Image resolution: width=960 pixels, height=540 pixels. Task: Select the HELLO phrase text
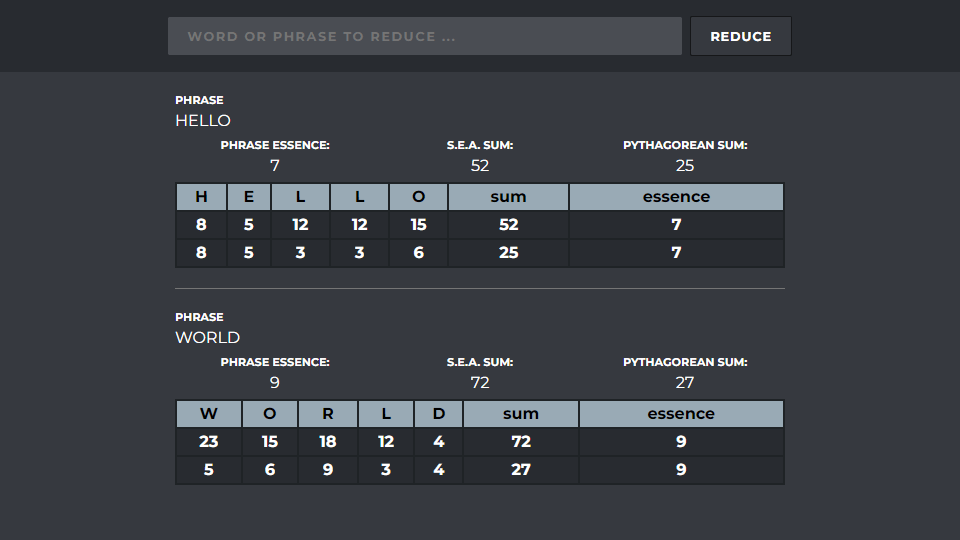click(x=203, y=121)
